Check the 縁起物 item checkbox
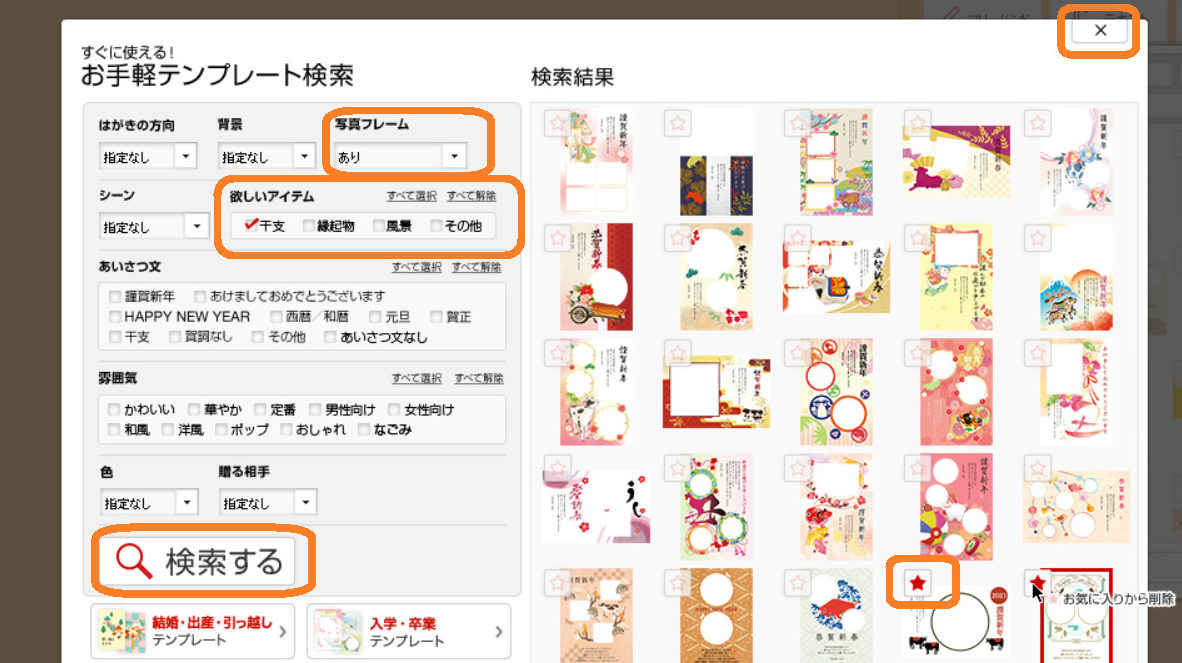The height and width of the screenshot is (663, 1182). (308, 225)
